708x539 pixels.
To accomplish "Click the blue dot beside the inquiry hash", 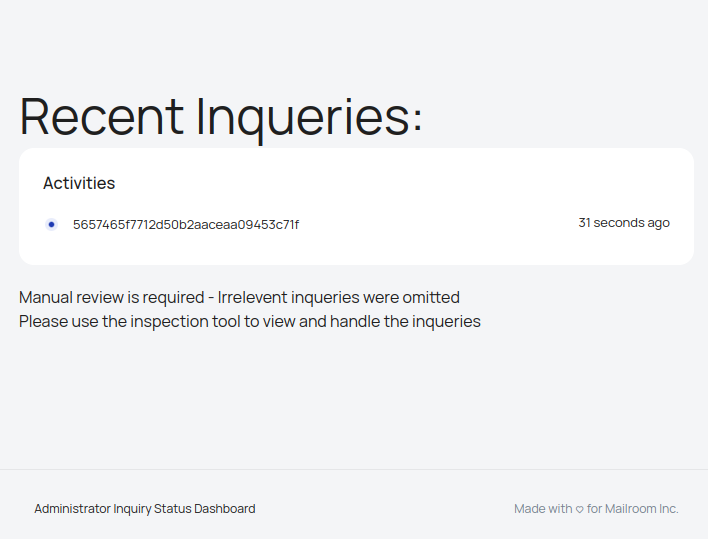I will (51, 224).
